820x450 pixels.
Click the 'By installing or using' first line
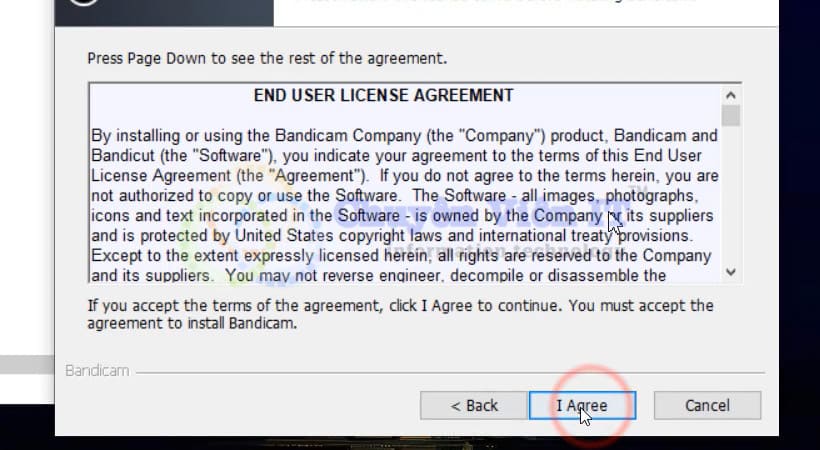pos(404,136)
